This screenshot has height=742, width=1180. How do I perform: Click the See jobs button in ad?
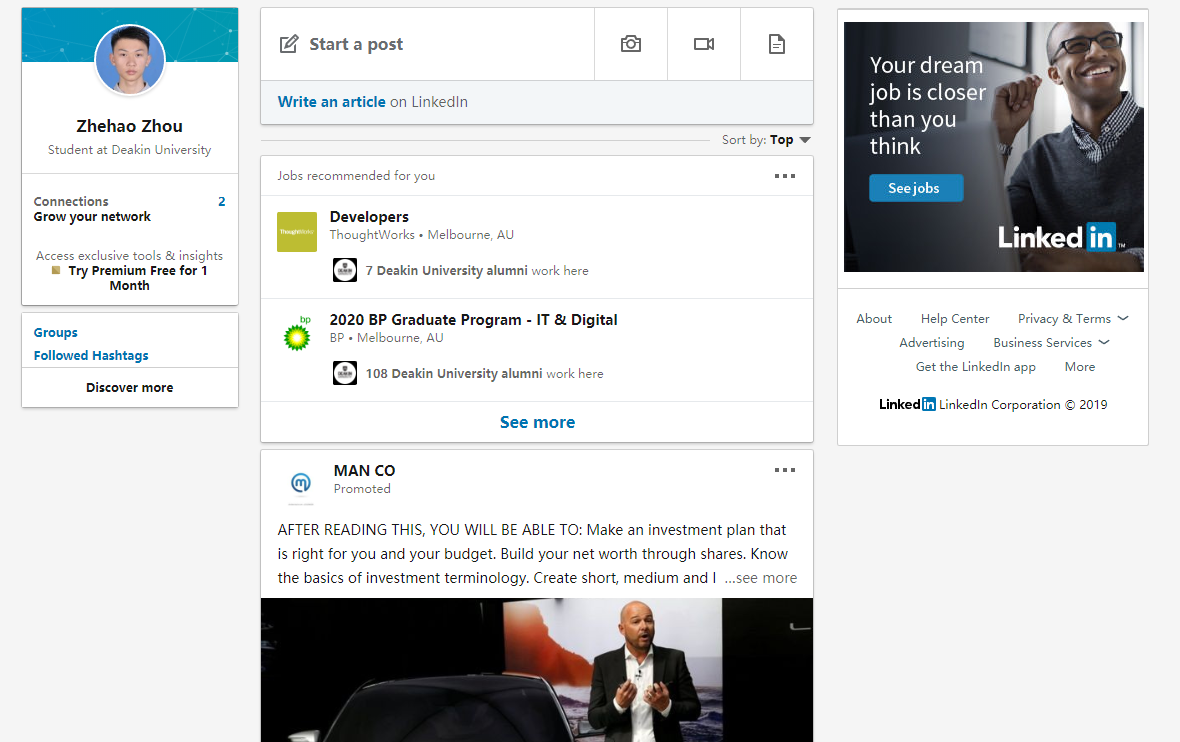915,188
